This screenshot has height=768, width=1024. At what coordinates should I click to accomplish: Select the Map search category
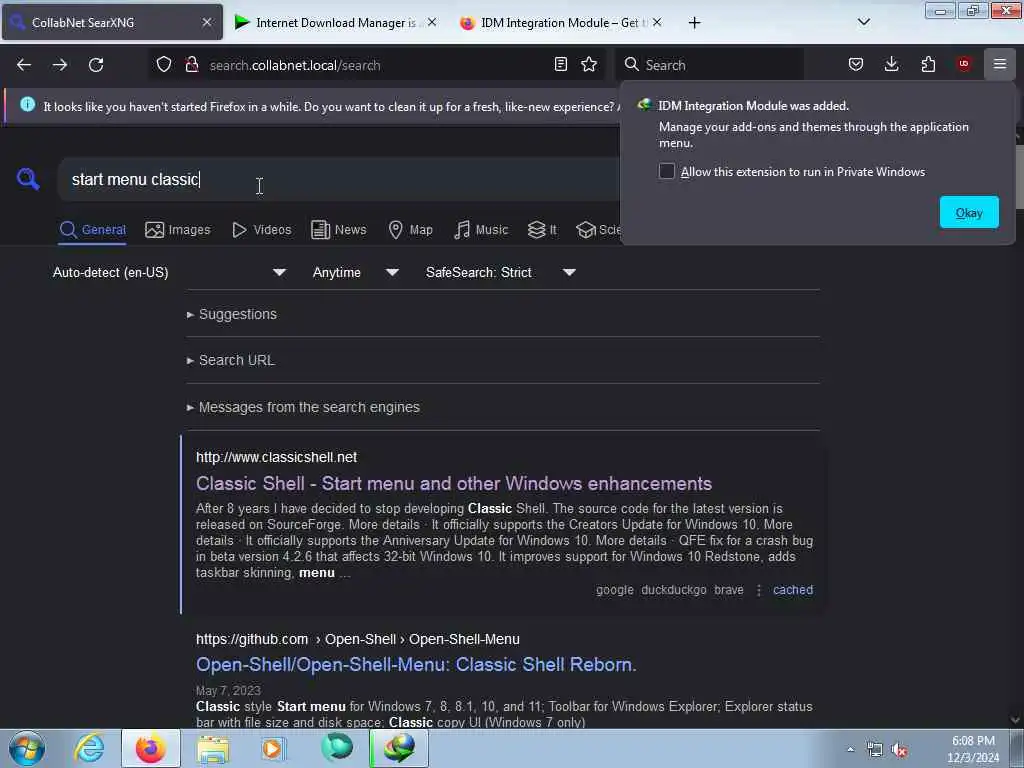pyautogui.click(x=410, y=230)
